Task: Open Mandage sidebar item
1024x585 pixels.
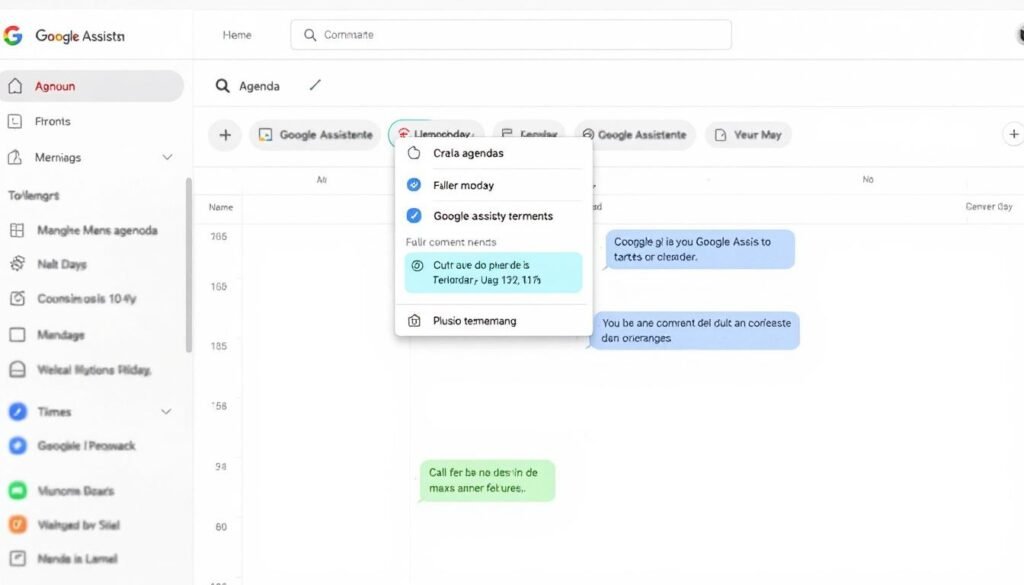Action: point(61,335)
